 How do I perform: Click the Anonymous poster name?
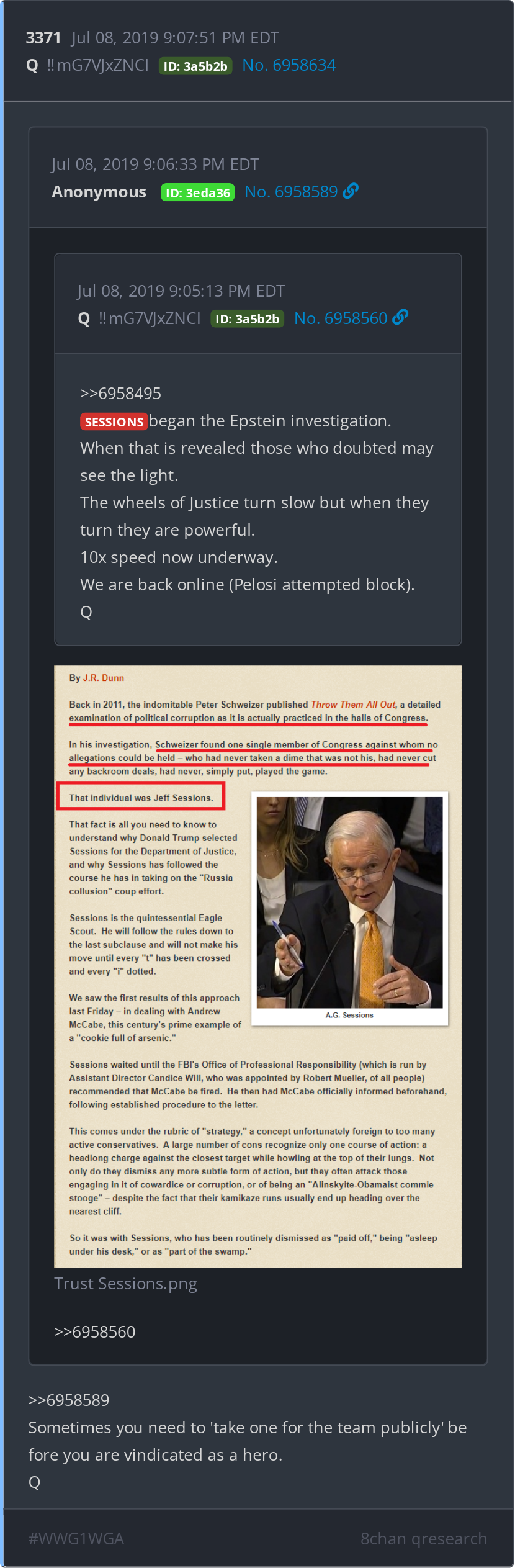click(99, 192)
